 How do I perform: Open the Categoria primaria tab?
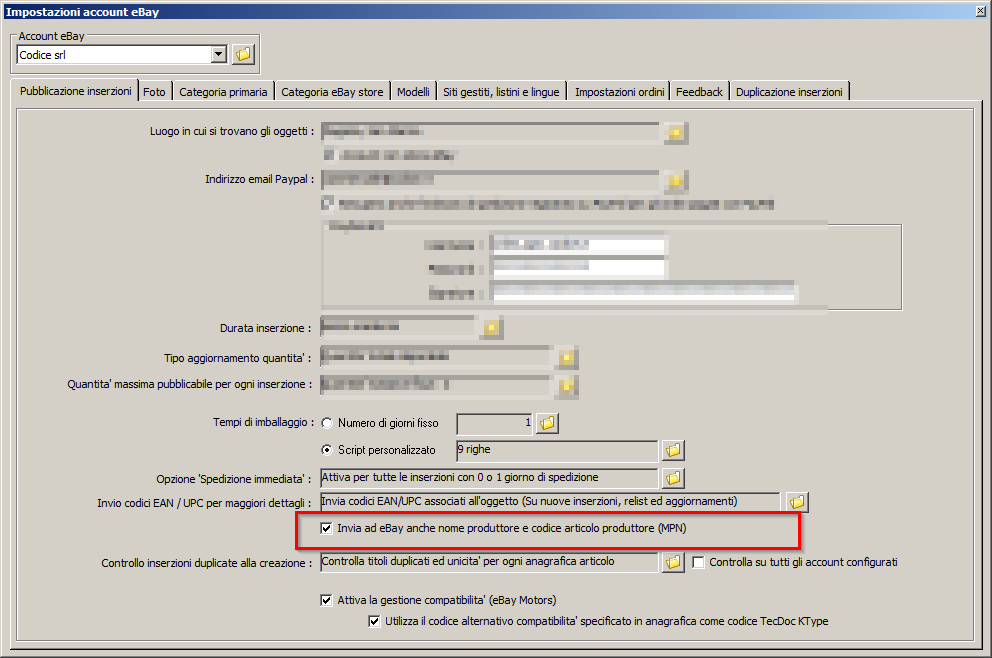coord(223,92)
